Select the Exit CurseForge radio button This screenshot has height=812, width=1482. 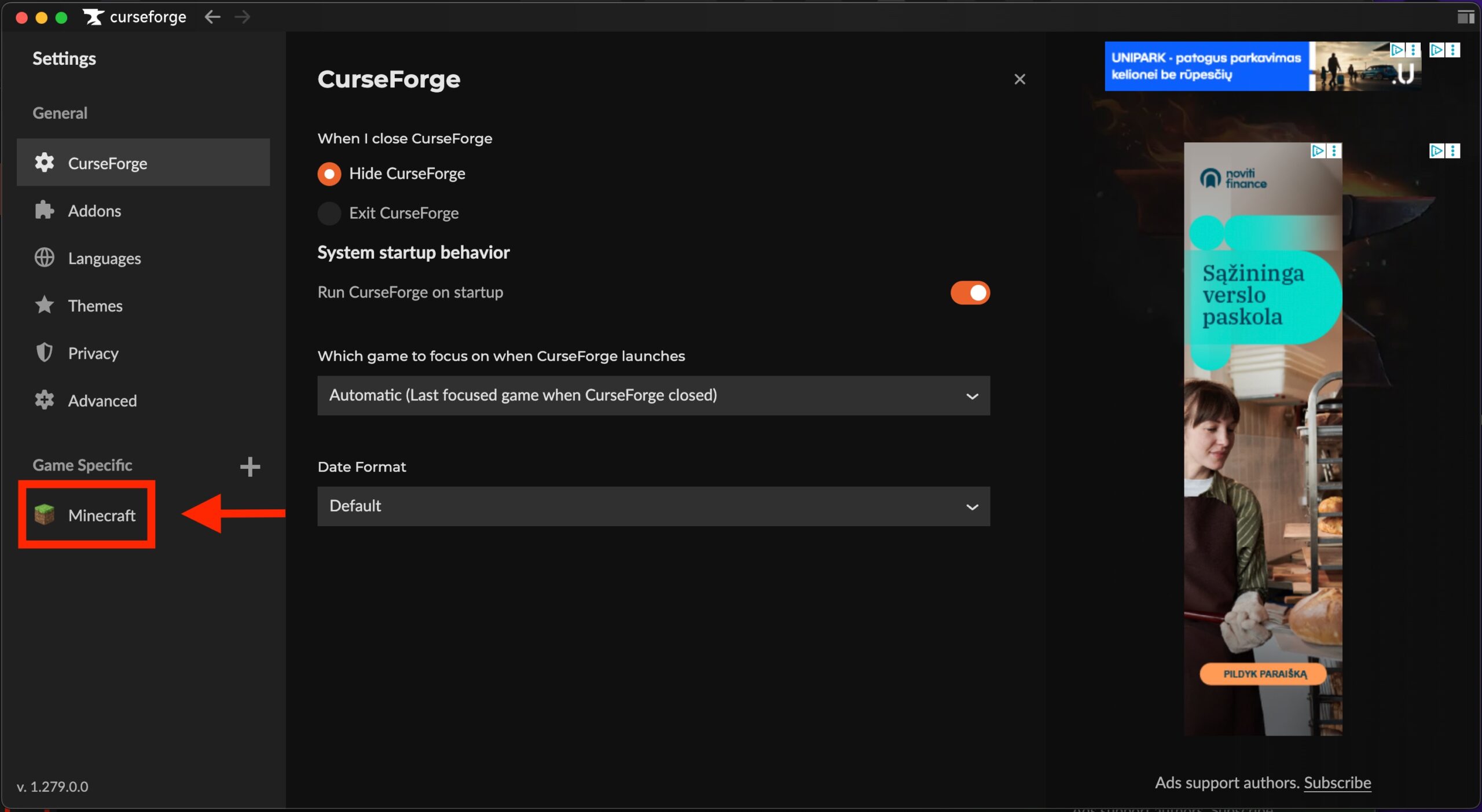pos(329,214)
